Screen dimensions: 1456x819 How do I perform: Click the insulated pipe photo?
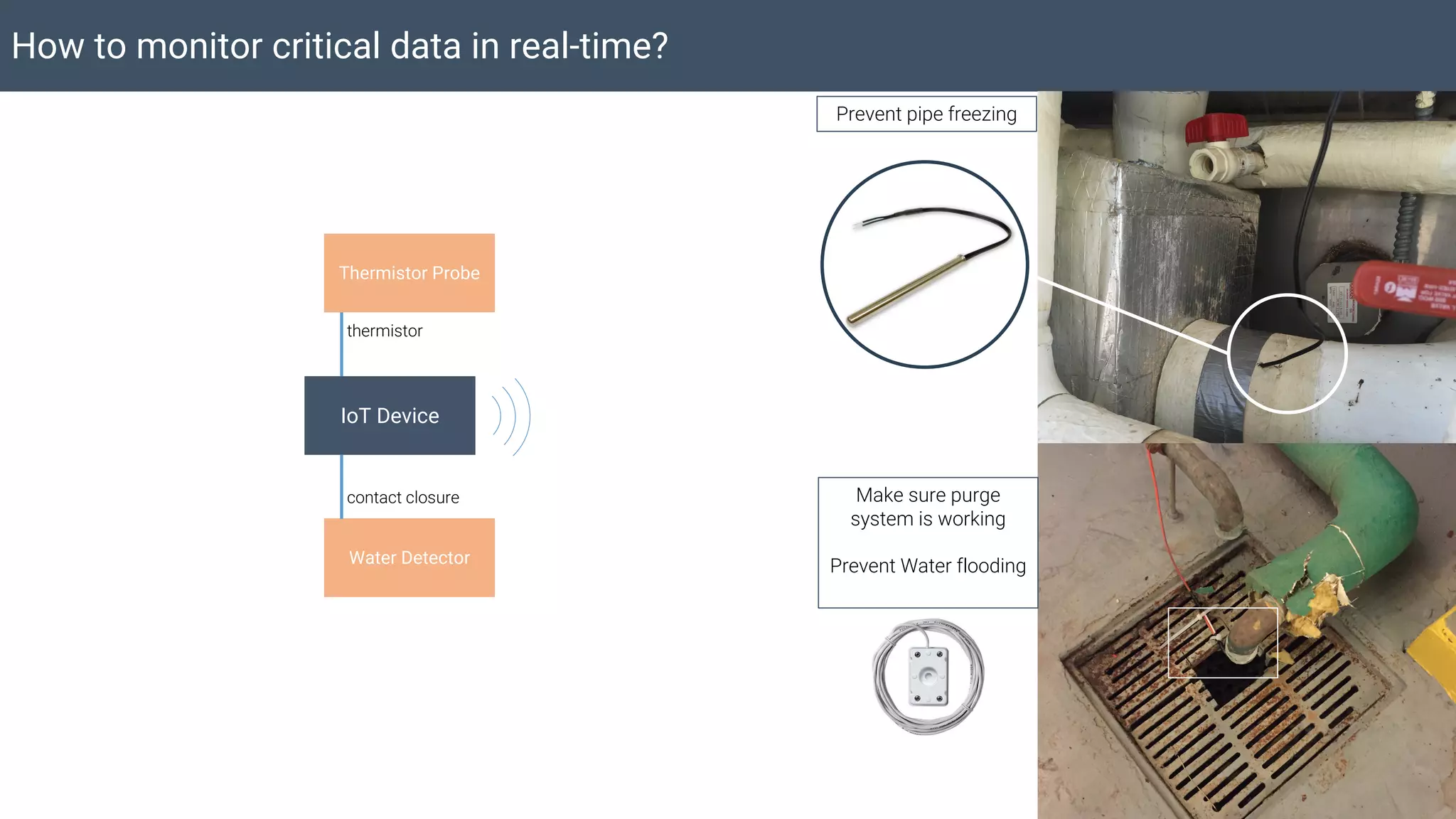(x=1246, y=267)
